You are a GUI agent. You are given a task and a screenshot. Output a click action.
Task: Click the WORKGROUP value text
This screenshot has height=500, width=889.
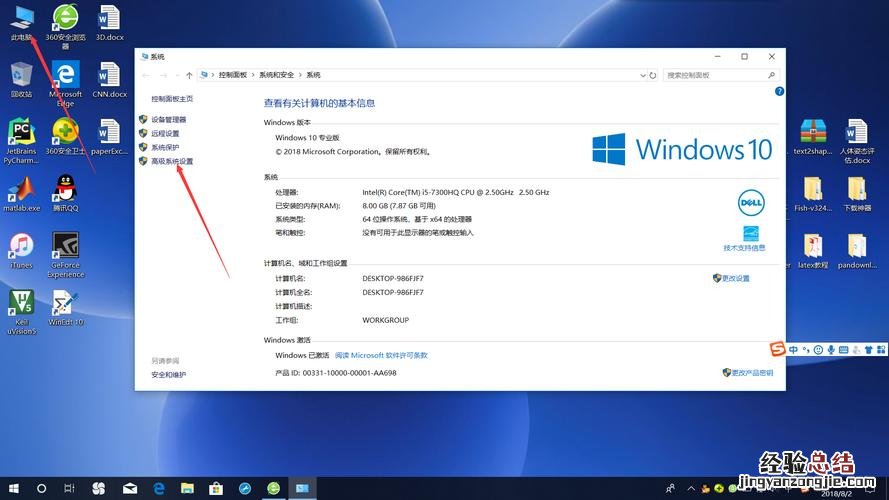click(386, 320)
